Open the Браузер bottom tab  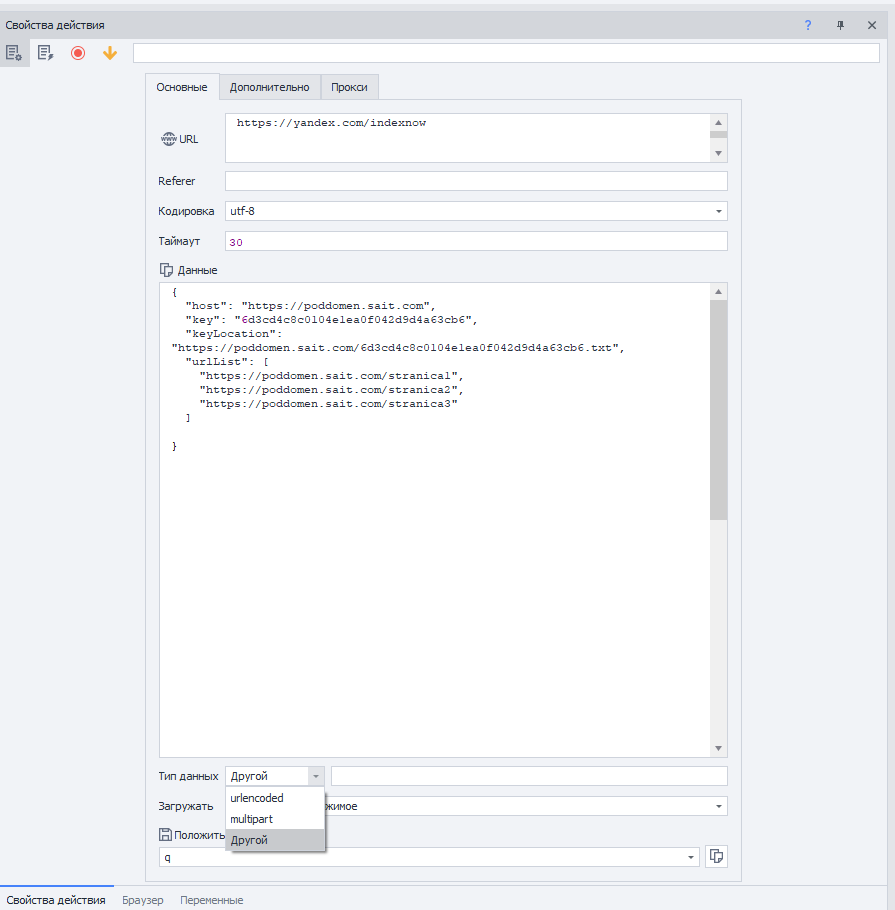[x=143, y=900]
